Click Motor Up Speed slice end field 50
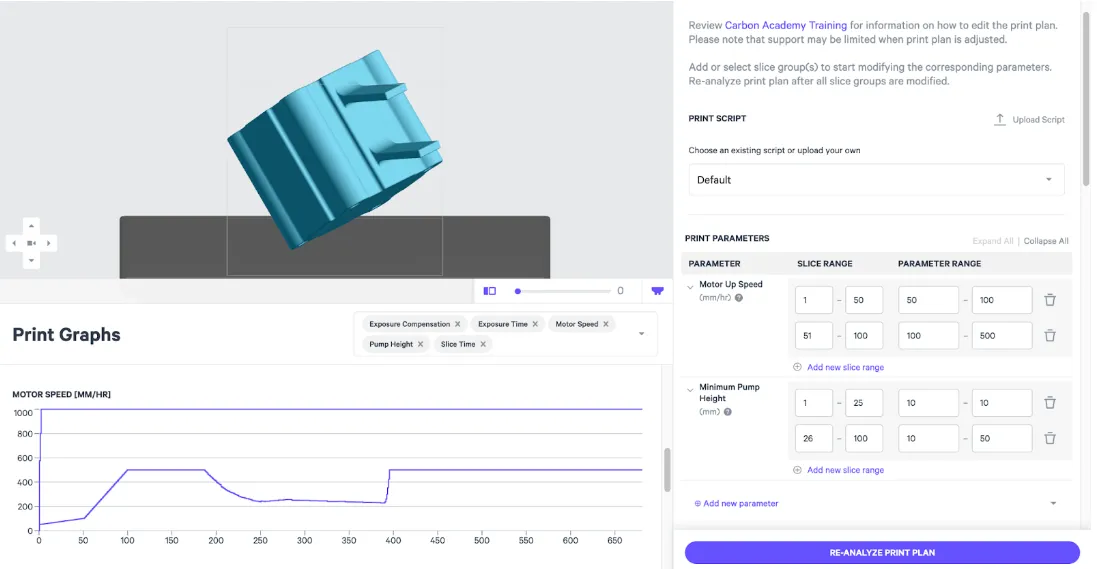1097x569 pixels. pyautogui.click(x=864, y=300)
